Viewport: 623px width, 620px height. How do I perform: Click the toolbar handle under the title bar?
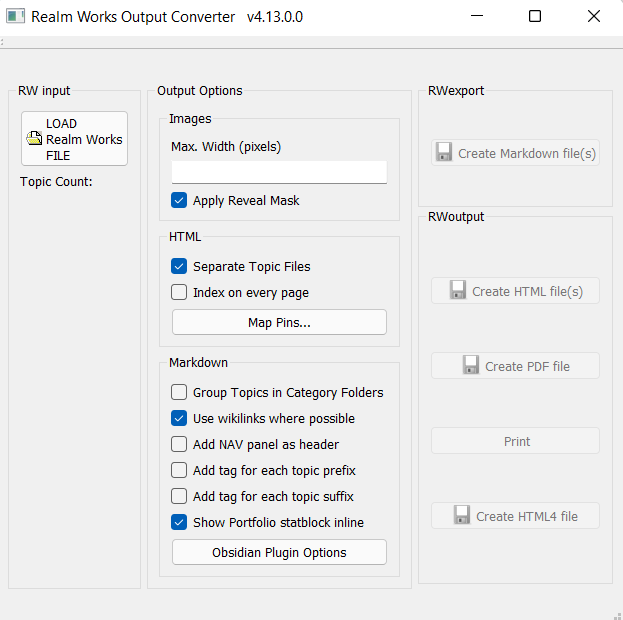(x=2, y=42)
